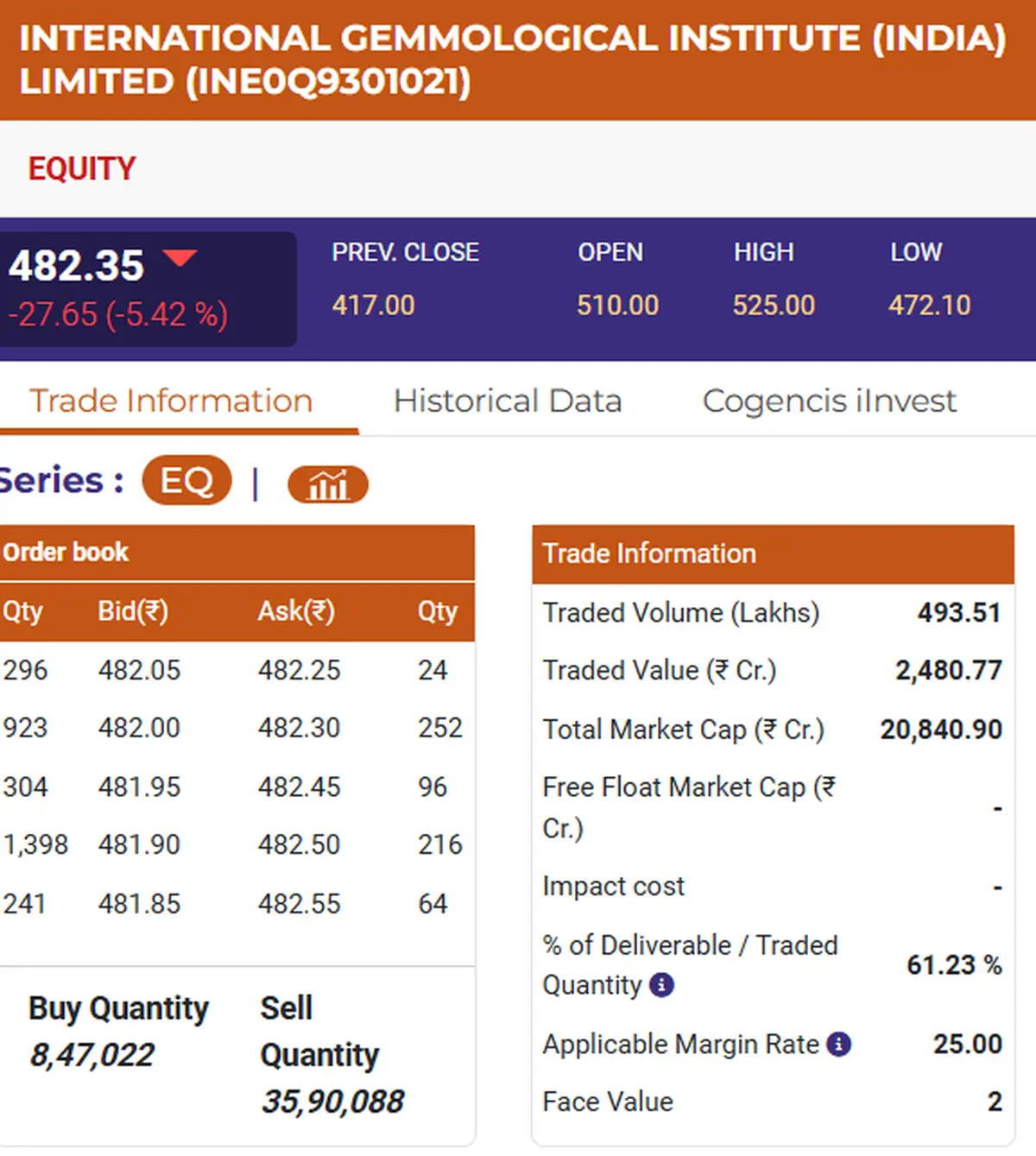
Task: Click bid price 481.85
Action: tap(140, 905)
